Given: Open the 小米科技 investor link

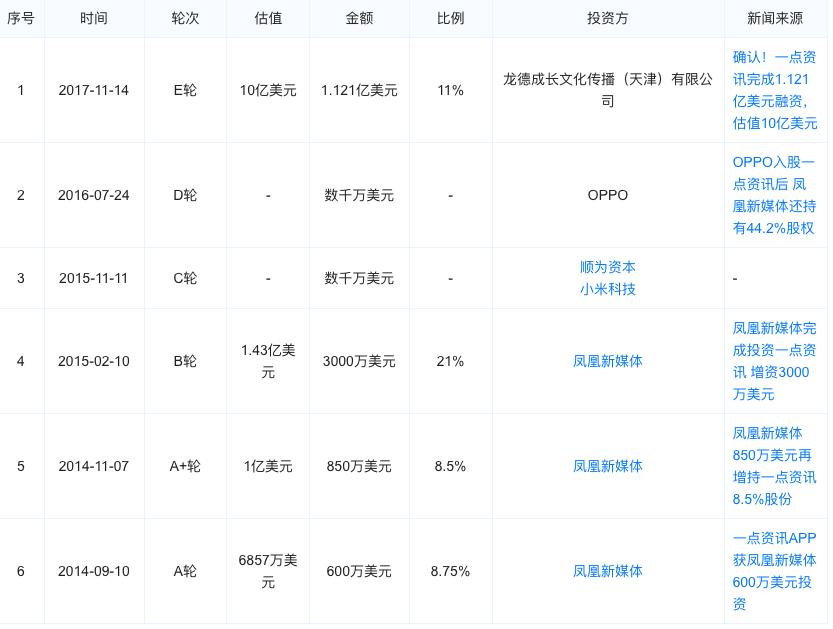Looking at the screenshot, I should pos(607,290).
